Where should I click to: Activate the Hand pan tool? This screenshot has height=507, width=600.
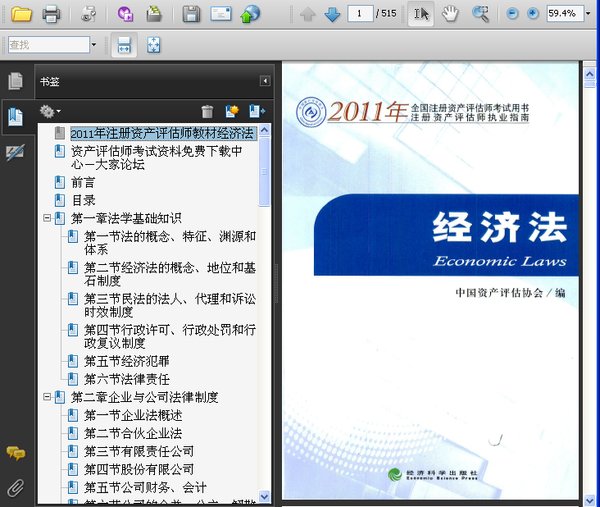coord(450,14)
